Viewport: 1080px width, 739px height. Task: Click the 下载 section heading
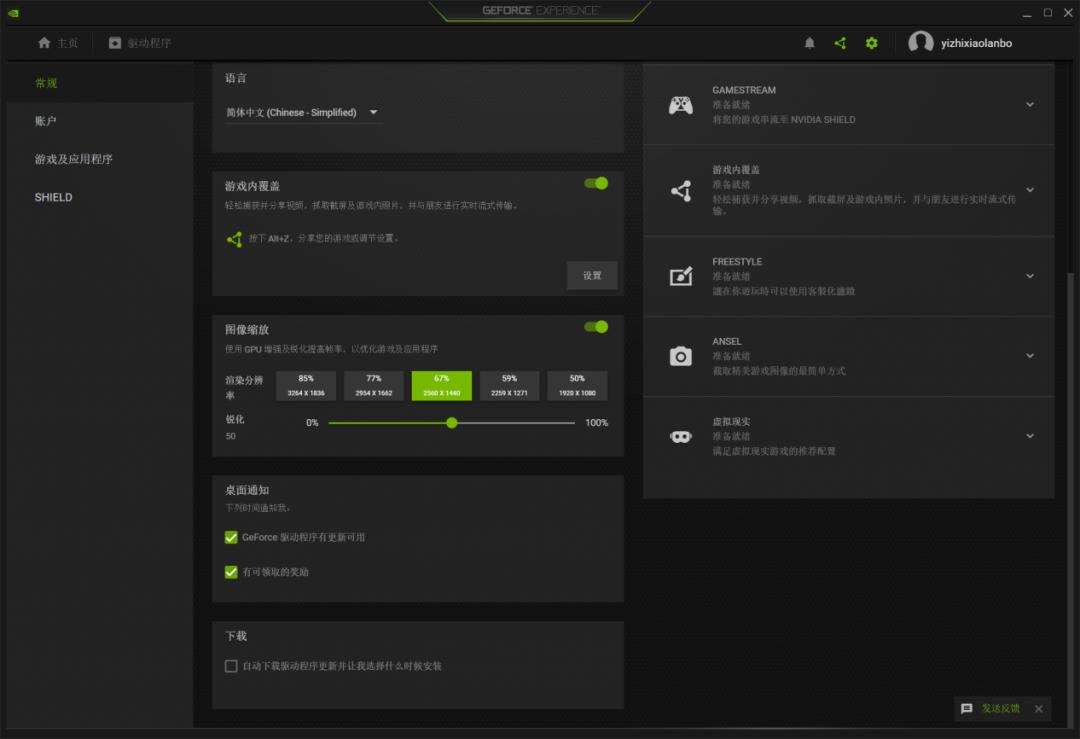point(236,636)
